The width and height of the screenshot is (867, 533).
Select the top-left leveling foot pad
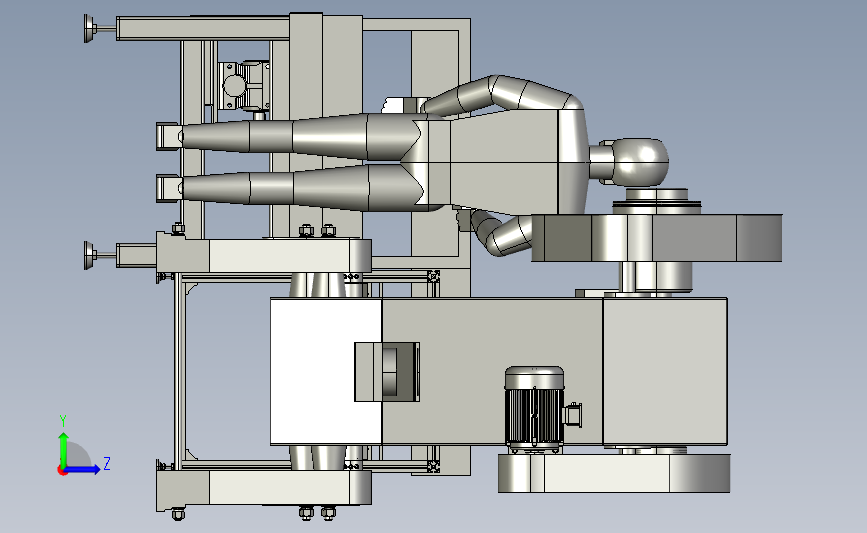click(x=89, y=28)
